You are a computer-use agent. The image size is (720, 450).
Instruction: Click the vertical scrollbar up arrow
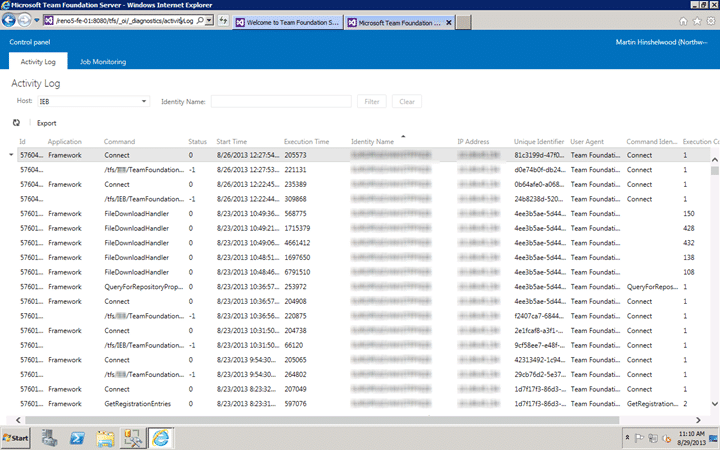[714, 160]
